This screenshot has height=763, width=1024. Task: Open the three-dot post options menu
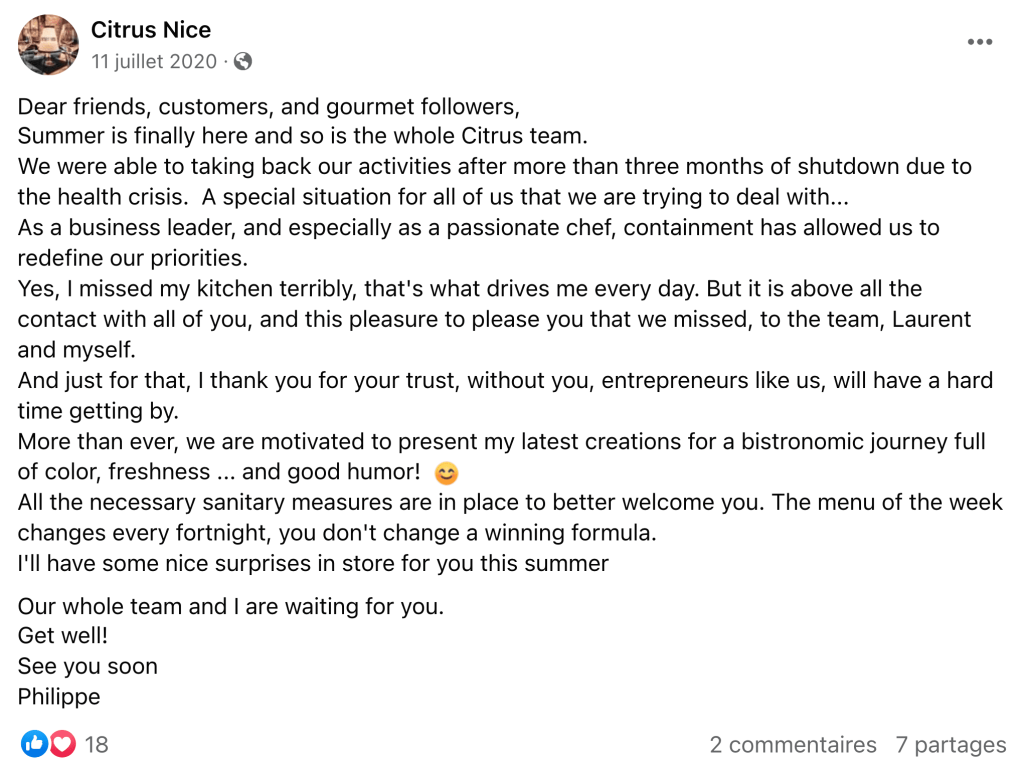click(x=980, y=42)
